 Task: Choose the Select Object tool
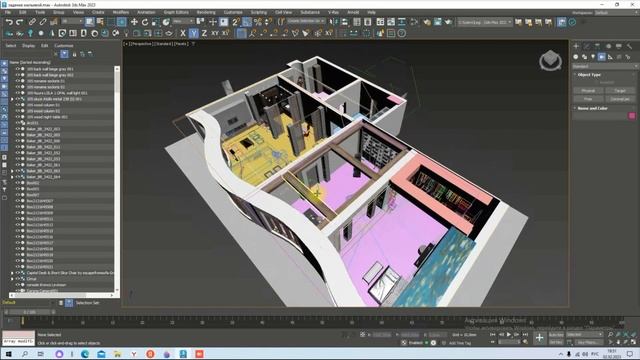pos(89,22)
